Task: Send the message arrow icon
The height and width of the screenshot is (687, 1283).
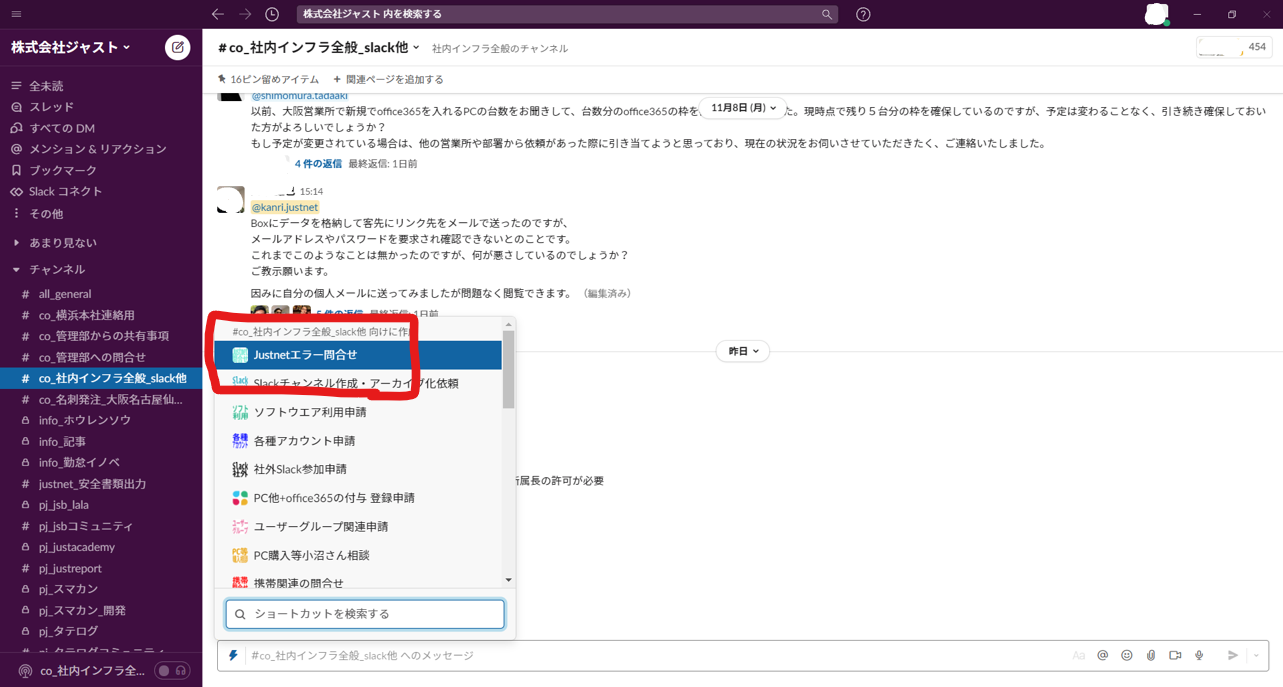Action: click(1233, 656)
